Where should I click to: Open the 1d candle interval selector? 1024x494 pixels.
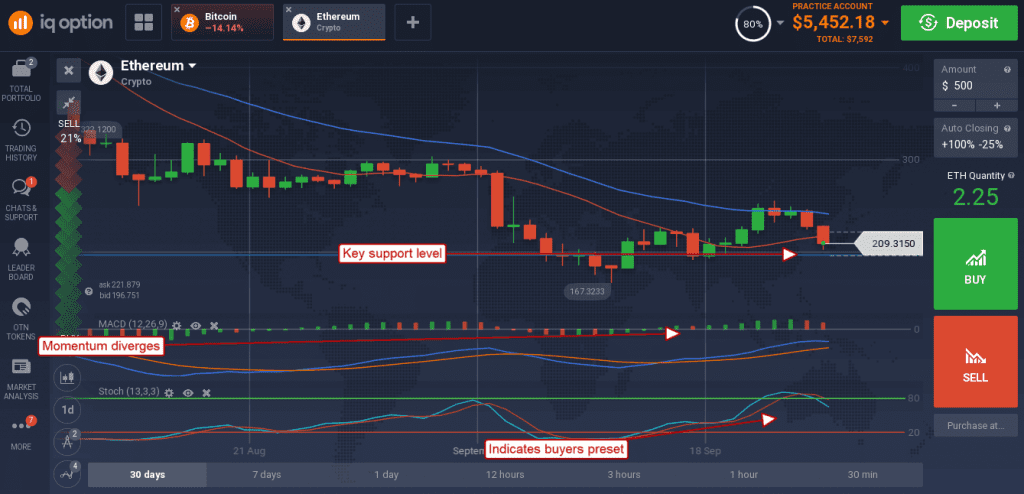tap(67, 410)
